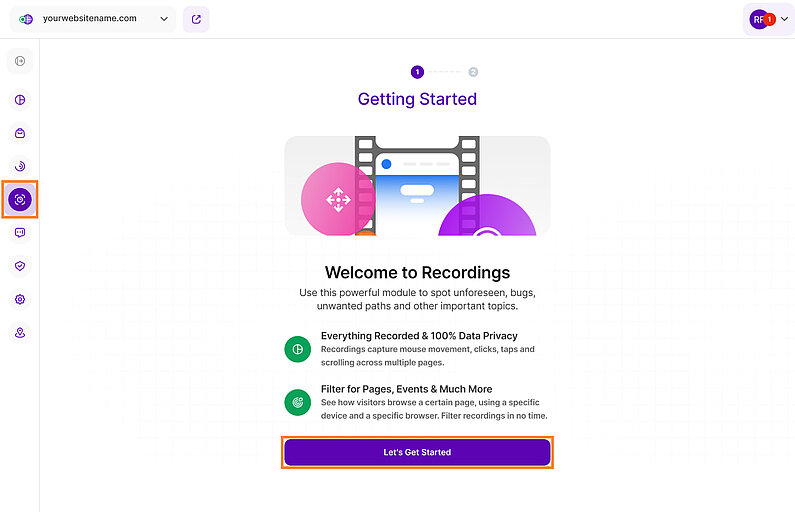Click the Welcome to Recordings title

pos(417,273)
